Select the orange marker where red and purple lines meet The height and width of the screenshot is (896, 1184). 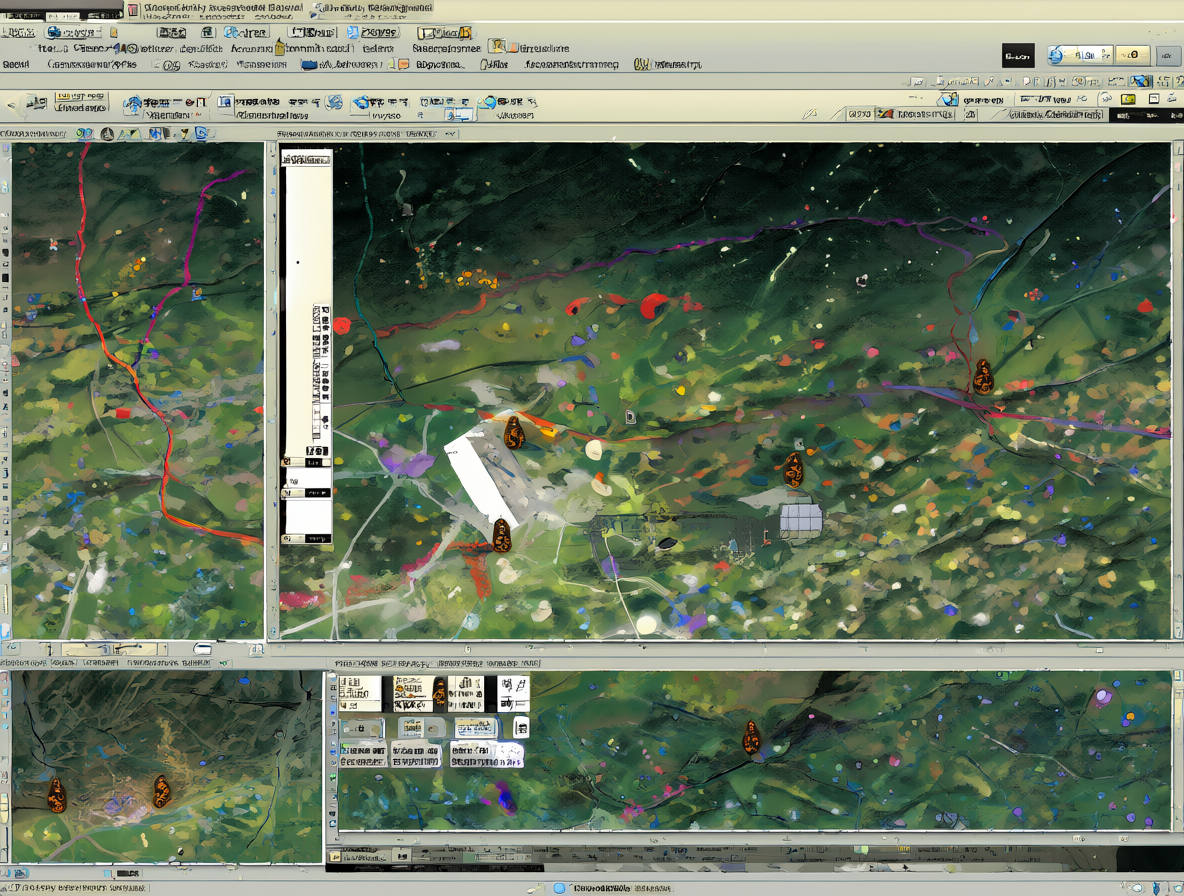coord(982,377)
